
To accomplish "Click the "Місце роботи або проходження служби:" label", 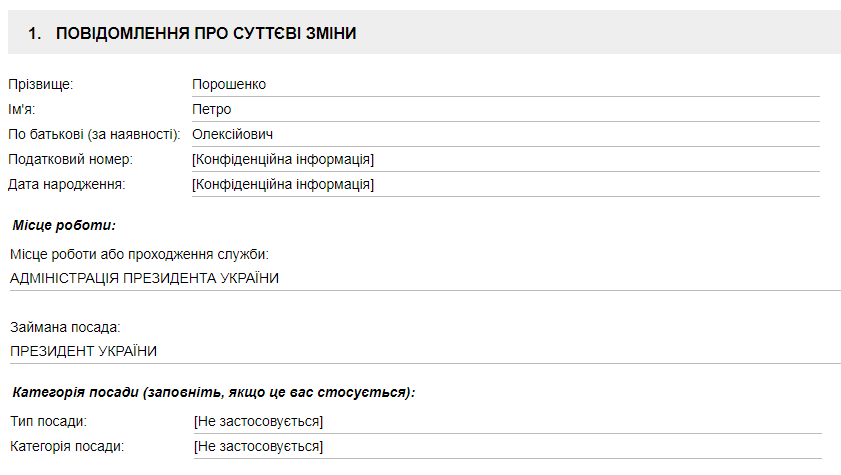I will pos(139,254).
